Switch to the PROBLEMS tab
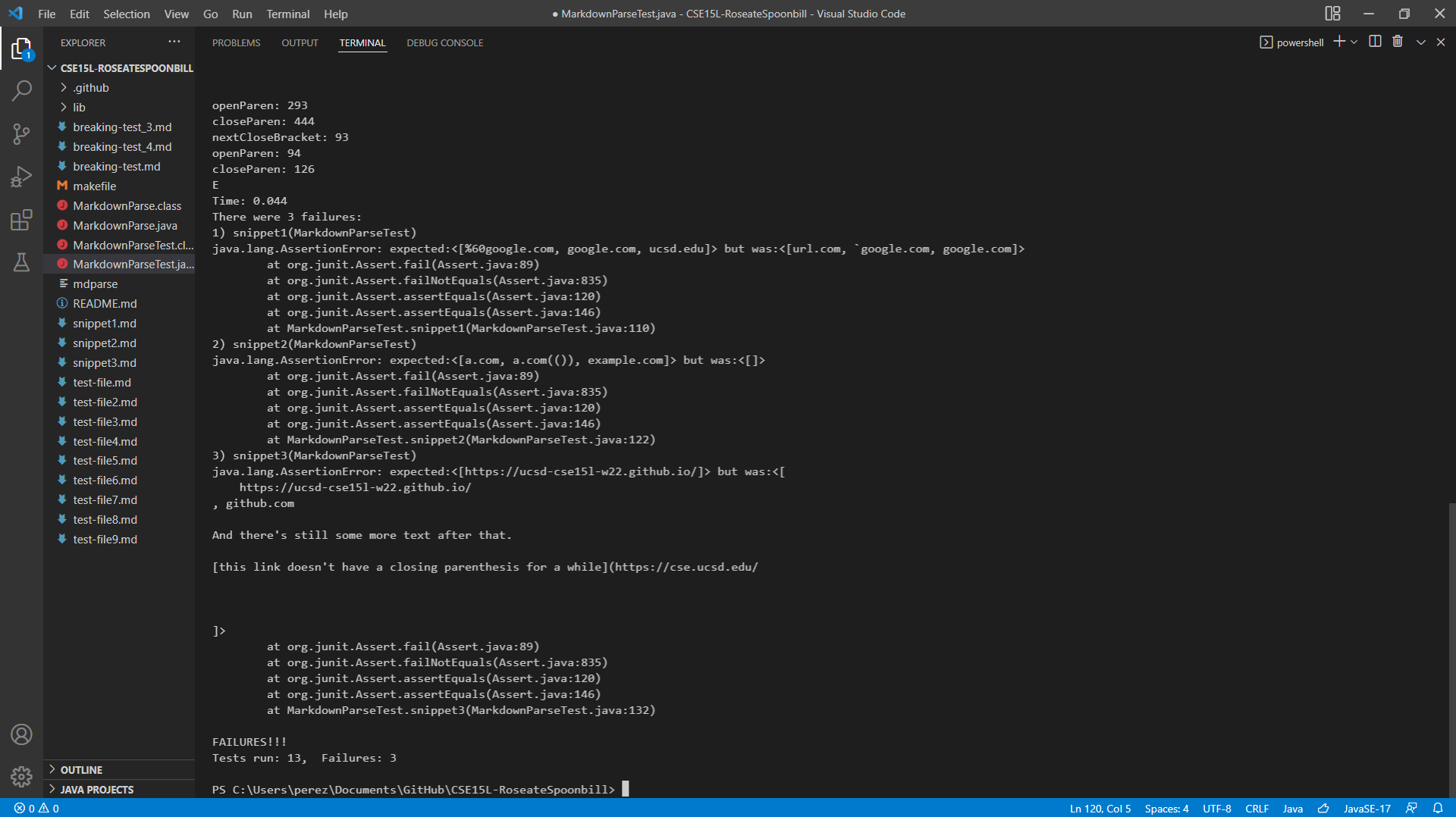1456x817 pixels. coord(236,43)
